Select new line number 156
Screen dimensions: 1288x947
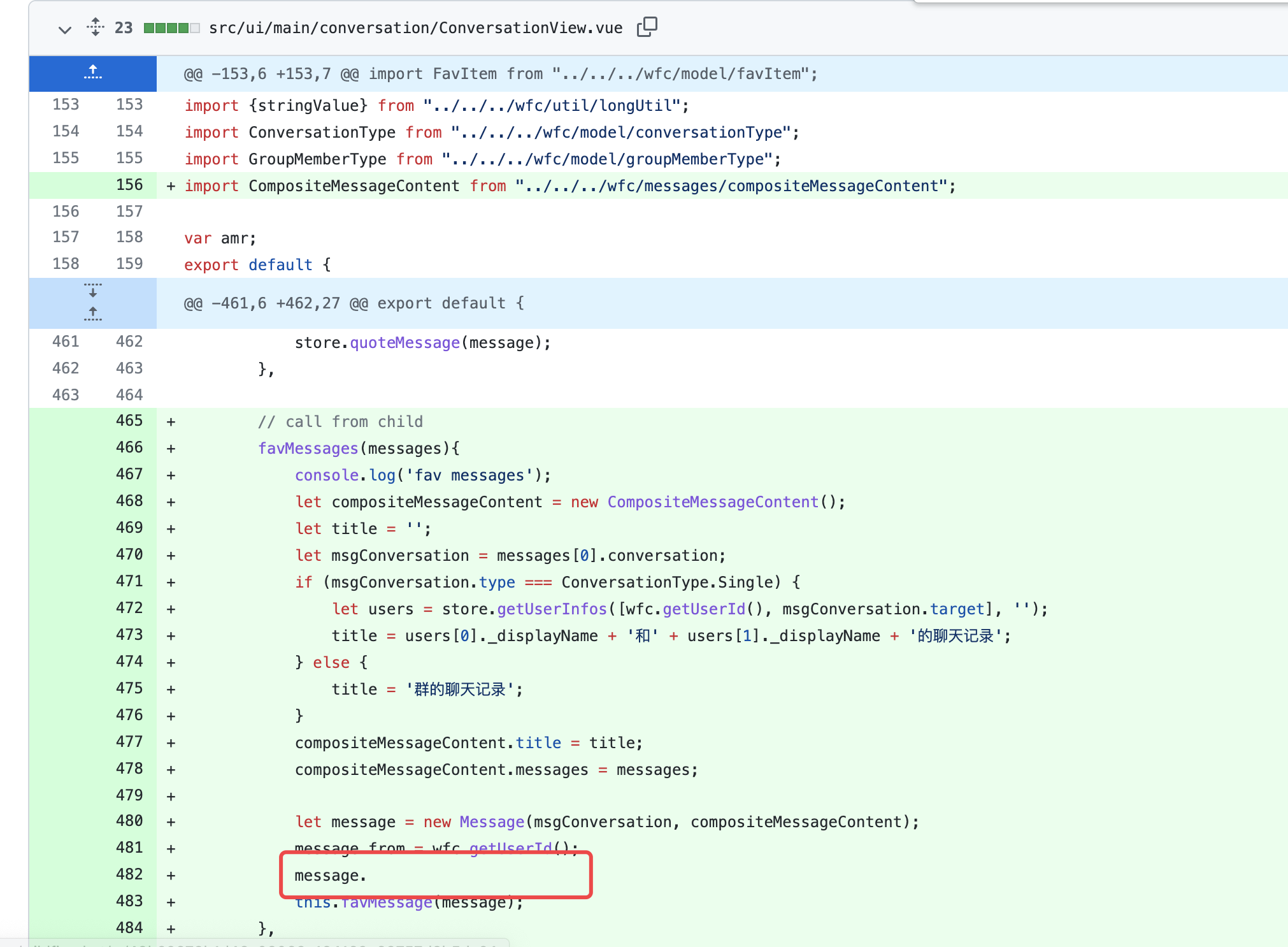pos(129,185)
